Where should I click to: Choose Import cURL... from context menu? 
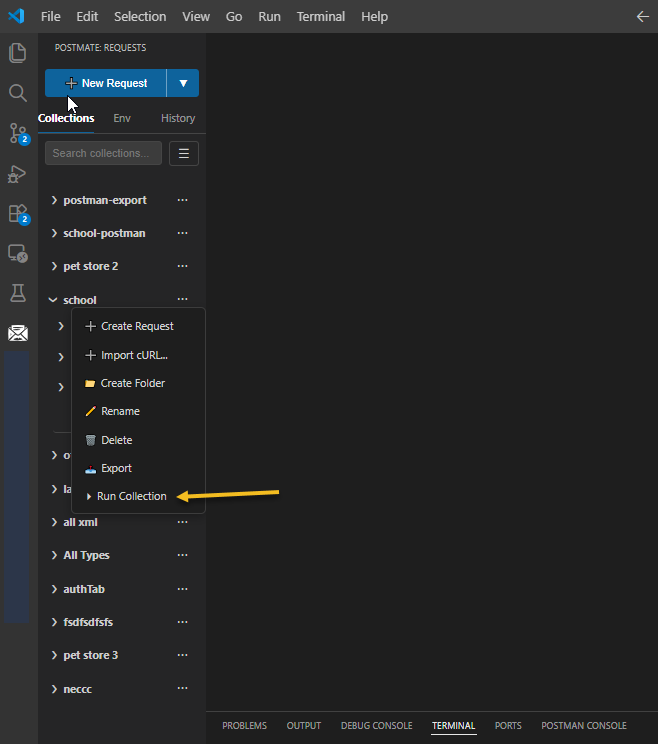[138, 355]
